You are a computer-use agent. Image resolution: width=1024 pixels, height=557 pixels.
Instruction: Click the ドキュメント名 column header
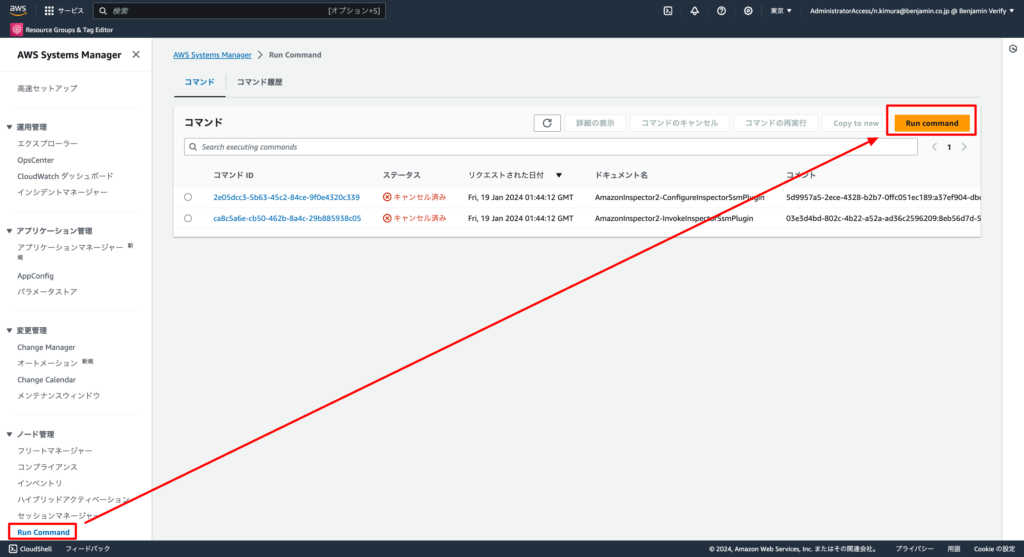tap(621, 175)
